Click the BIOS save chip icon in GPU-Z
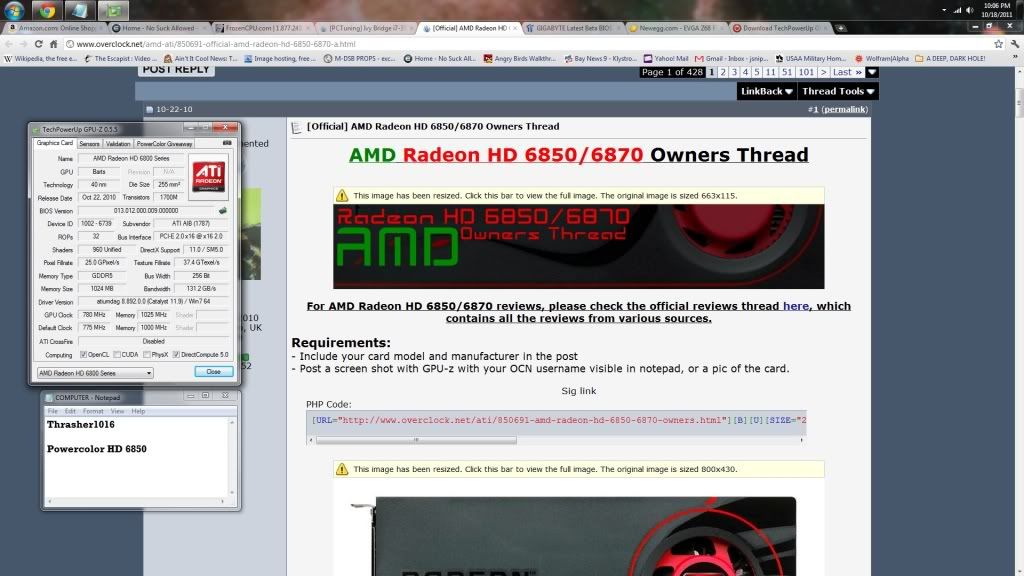The width and height of the screenshot is (1024, 576). coord(223,210)
